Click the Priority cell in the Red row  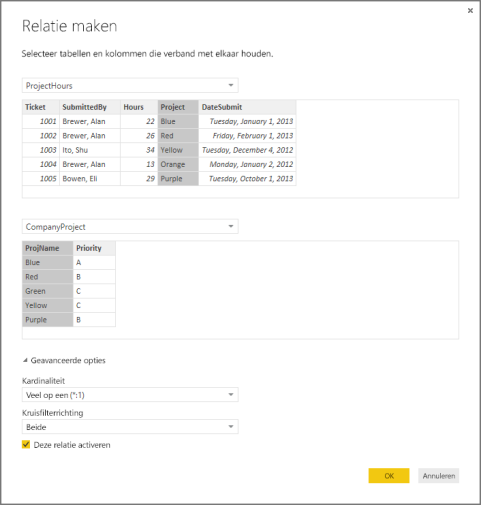coord(94,277)
